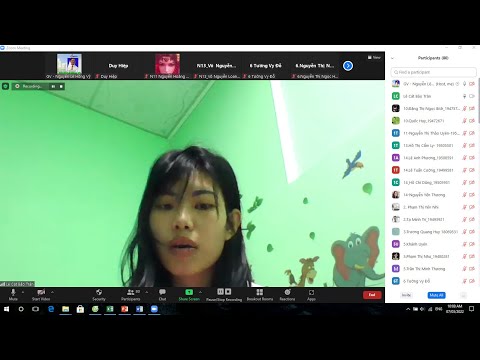Open the Windows notification center icon
Viewport: 480px width, 360px height.
click(x=471, y=309)
